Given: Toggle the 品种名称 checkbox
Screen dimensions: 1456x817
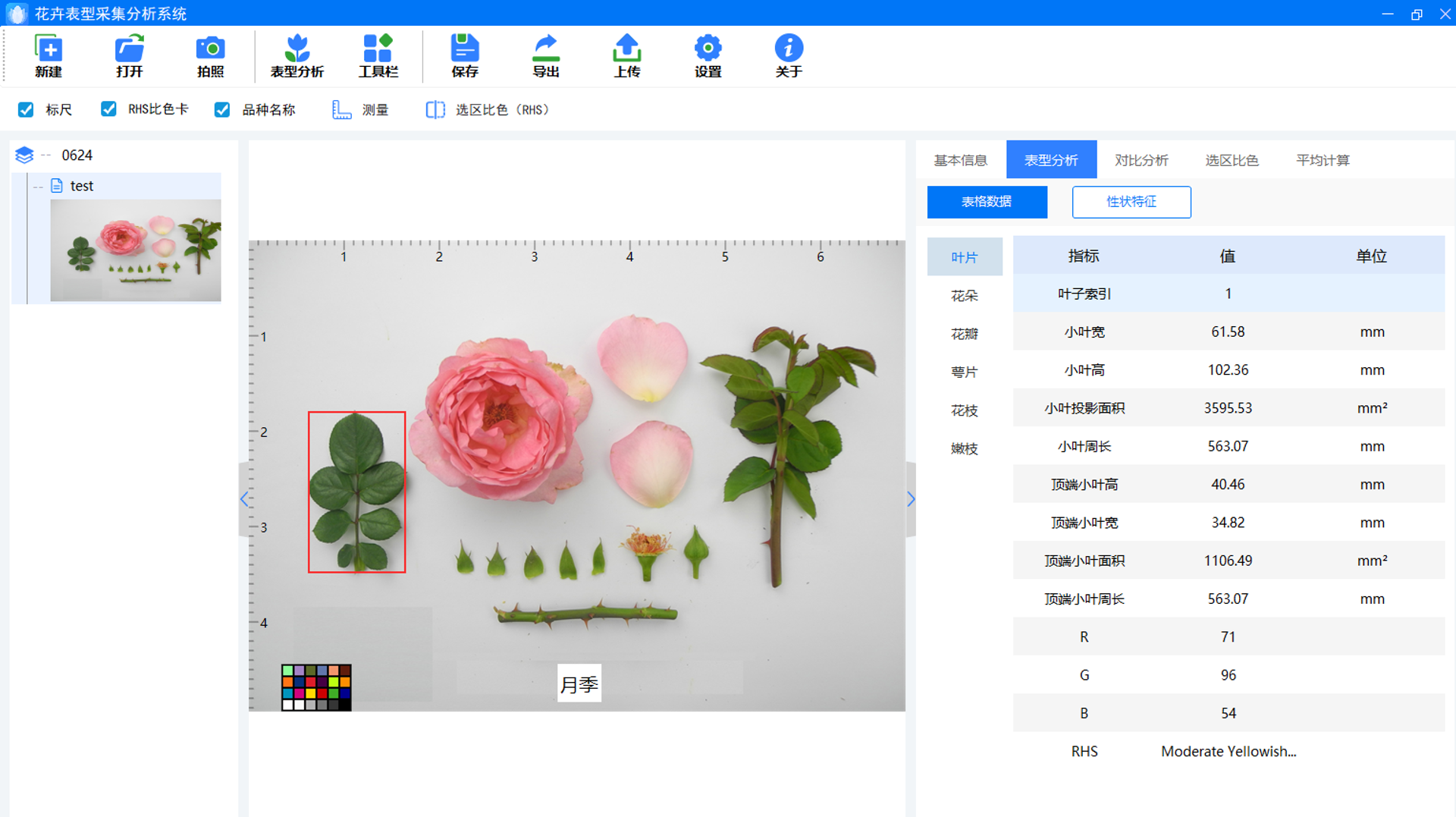Looking at the screenshot, I should tap(222, 110).
